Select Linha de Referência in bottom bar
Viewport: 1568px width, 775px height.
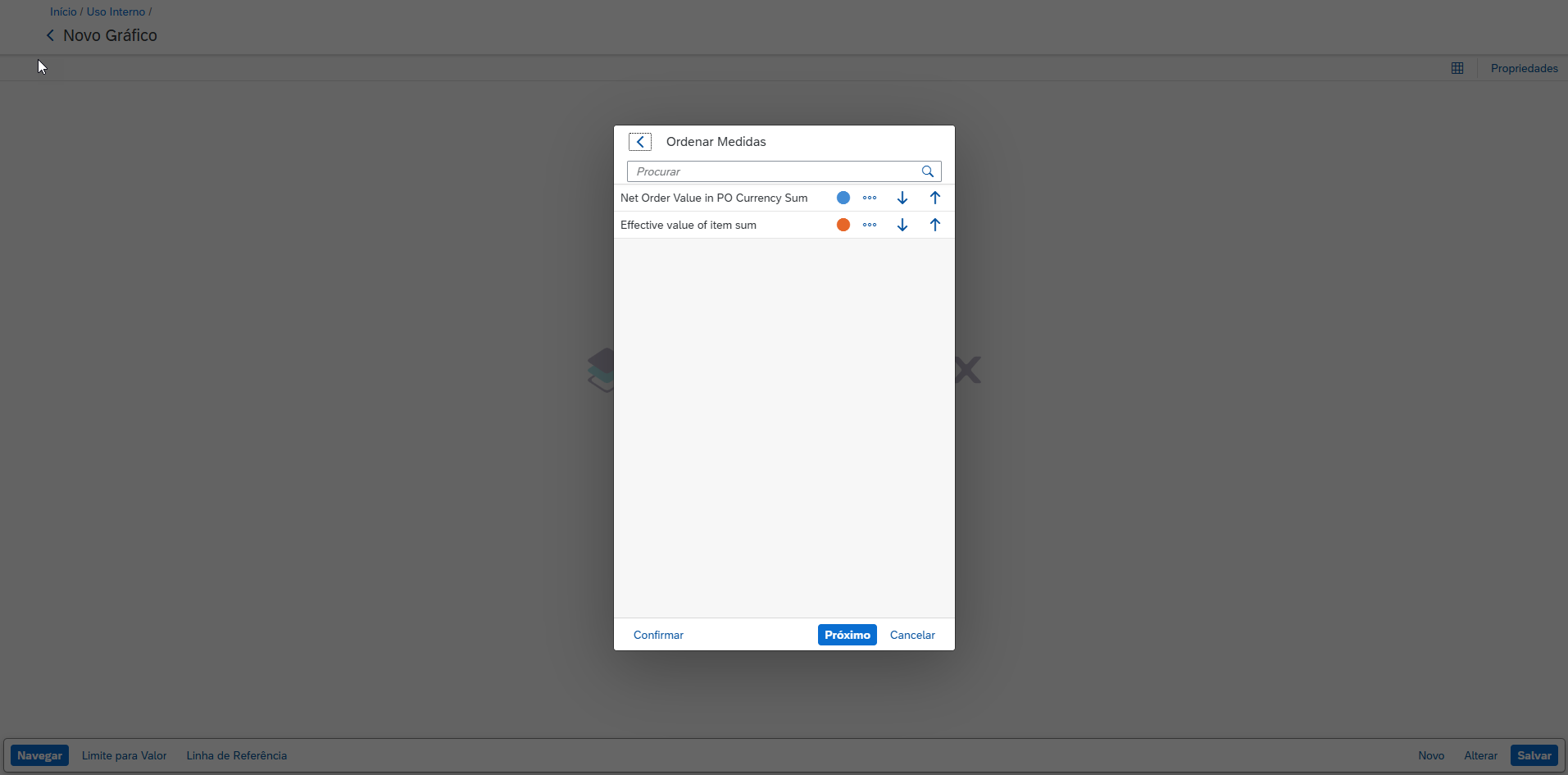(236, 755)
